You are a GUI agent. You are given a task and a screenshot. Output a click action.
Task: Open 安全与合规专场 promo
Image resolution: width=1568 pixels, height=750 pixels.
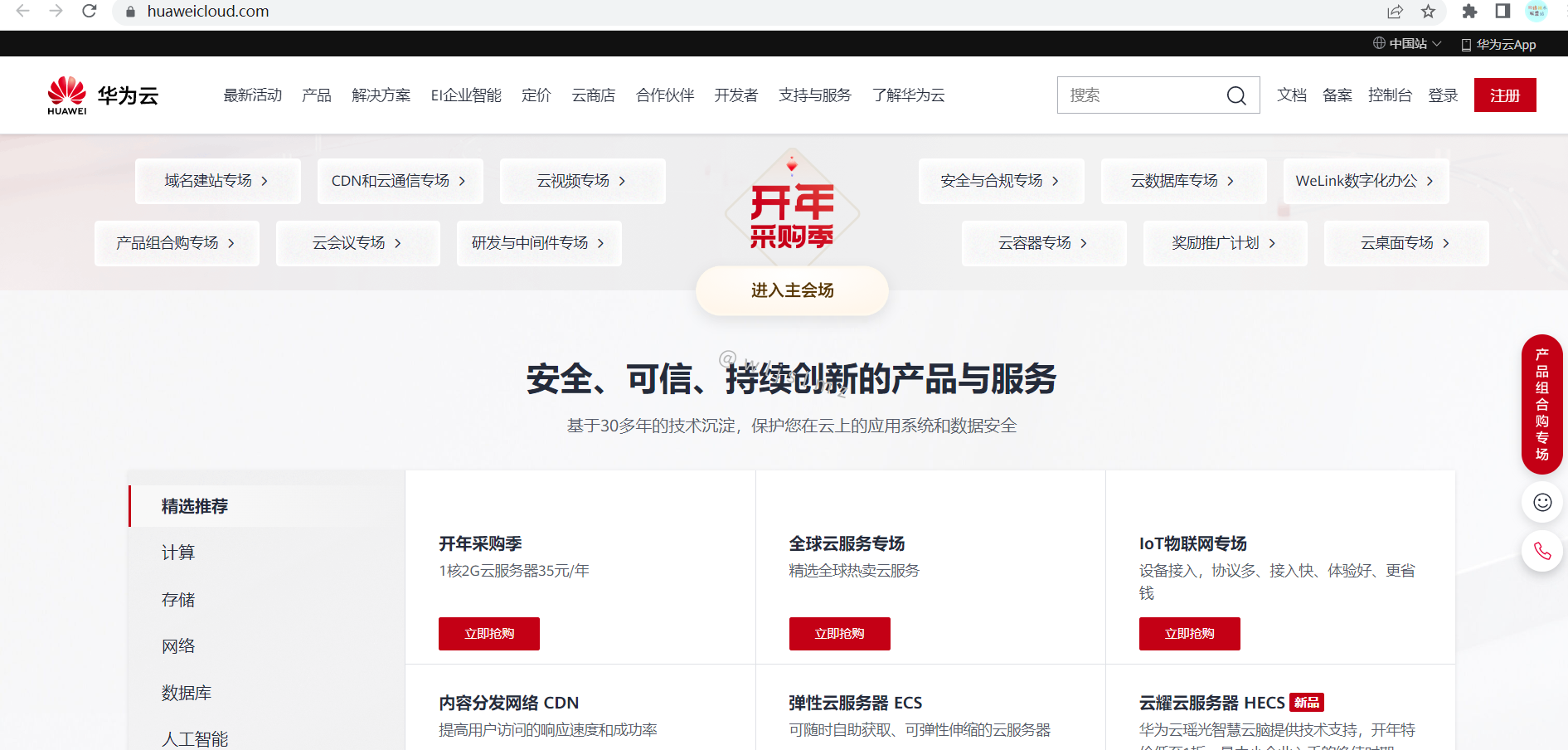click(x=1001, y=181)
